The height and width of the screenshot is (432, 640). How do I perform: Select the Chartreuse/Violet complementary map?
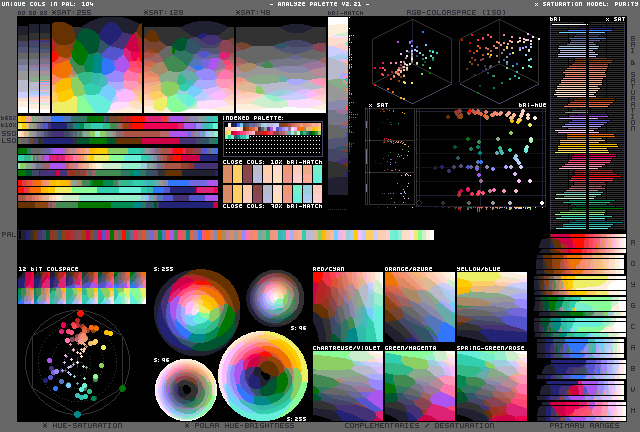click(x=347, y=384)
